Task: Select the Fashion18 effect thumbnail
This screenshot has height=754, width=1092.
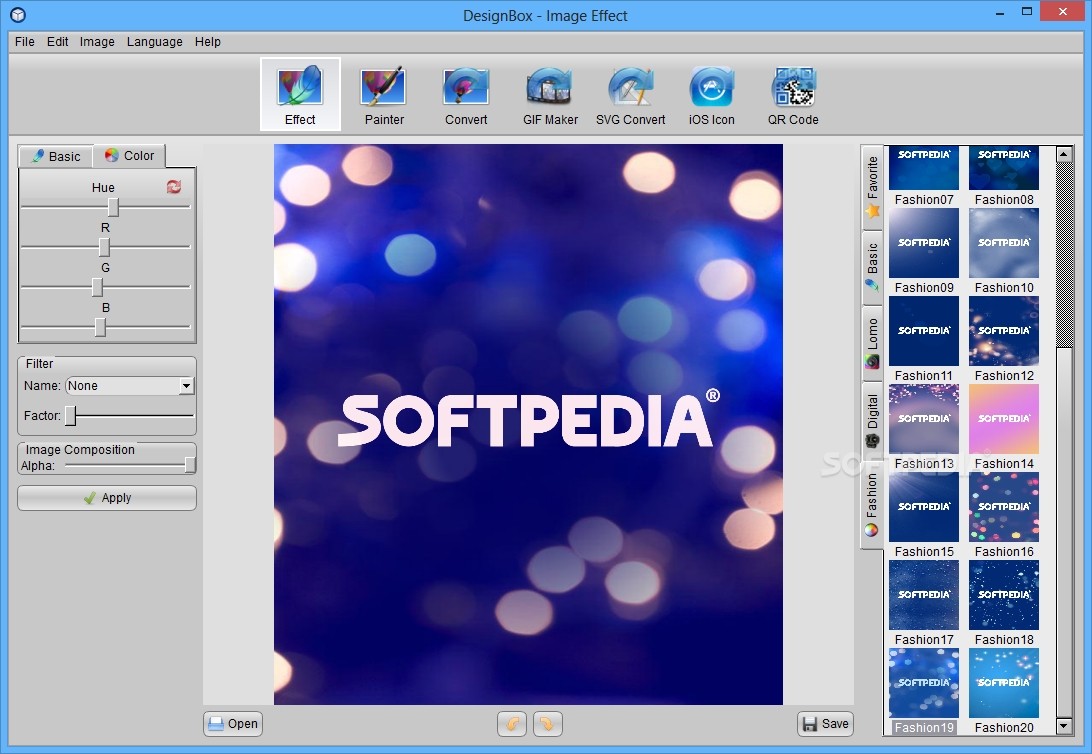Action: 1004,595
